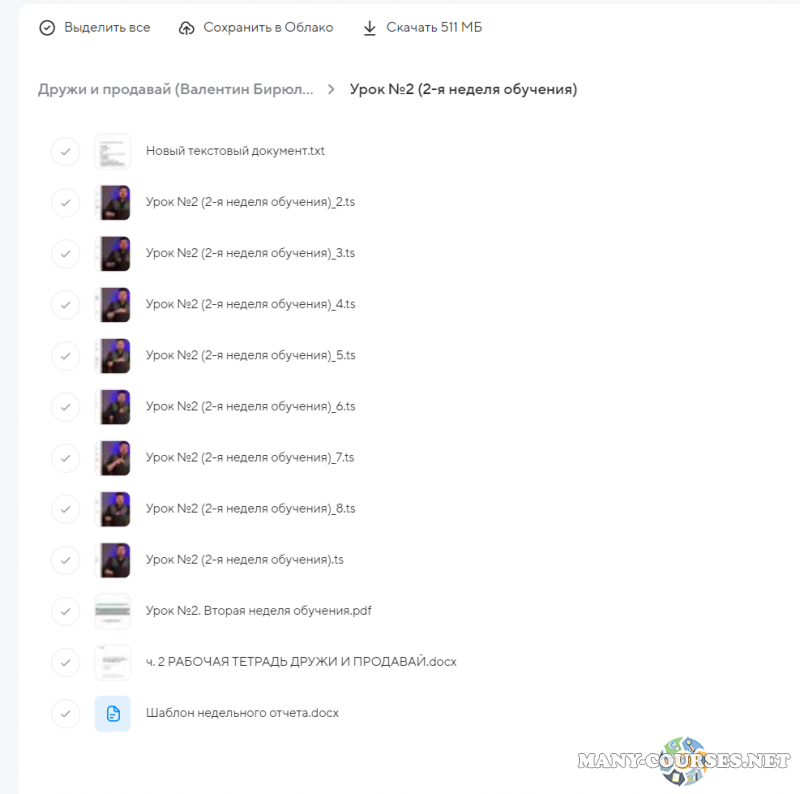Screen dimensions: 800x794
Task: Open the Новый текстовый документ.txt file icon
Action: pos(113,152)
